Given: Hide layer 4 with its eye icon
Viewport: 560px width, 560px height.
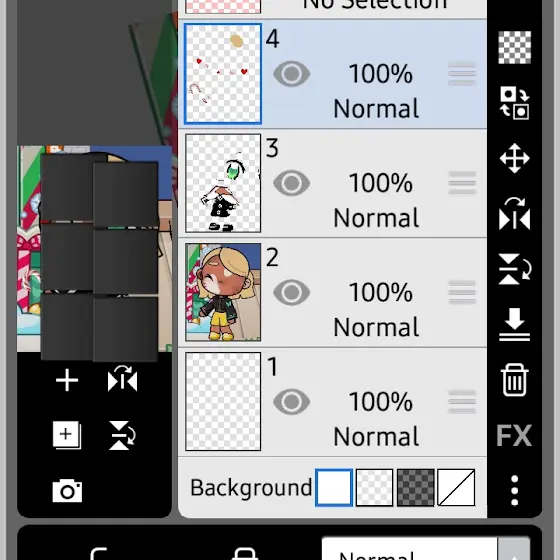Looking at the screenshot, I should (291, 74).
